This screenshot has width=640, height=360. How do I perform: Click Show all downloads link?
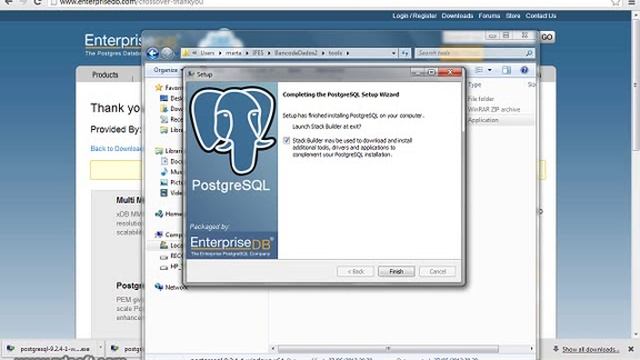pos(590,349)
